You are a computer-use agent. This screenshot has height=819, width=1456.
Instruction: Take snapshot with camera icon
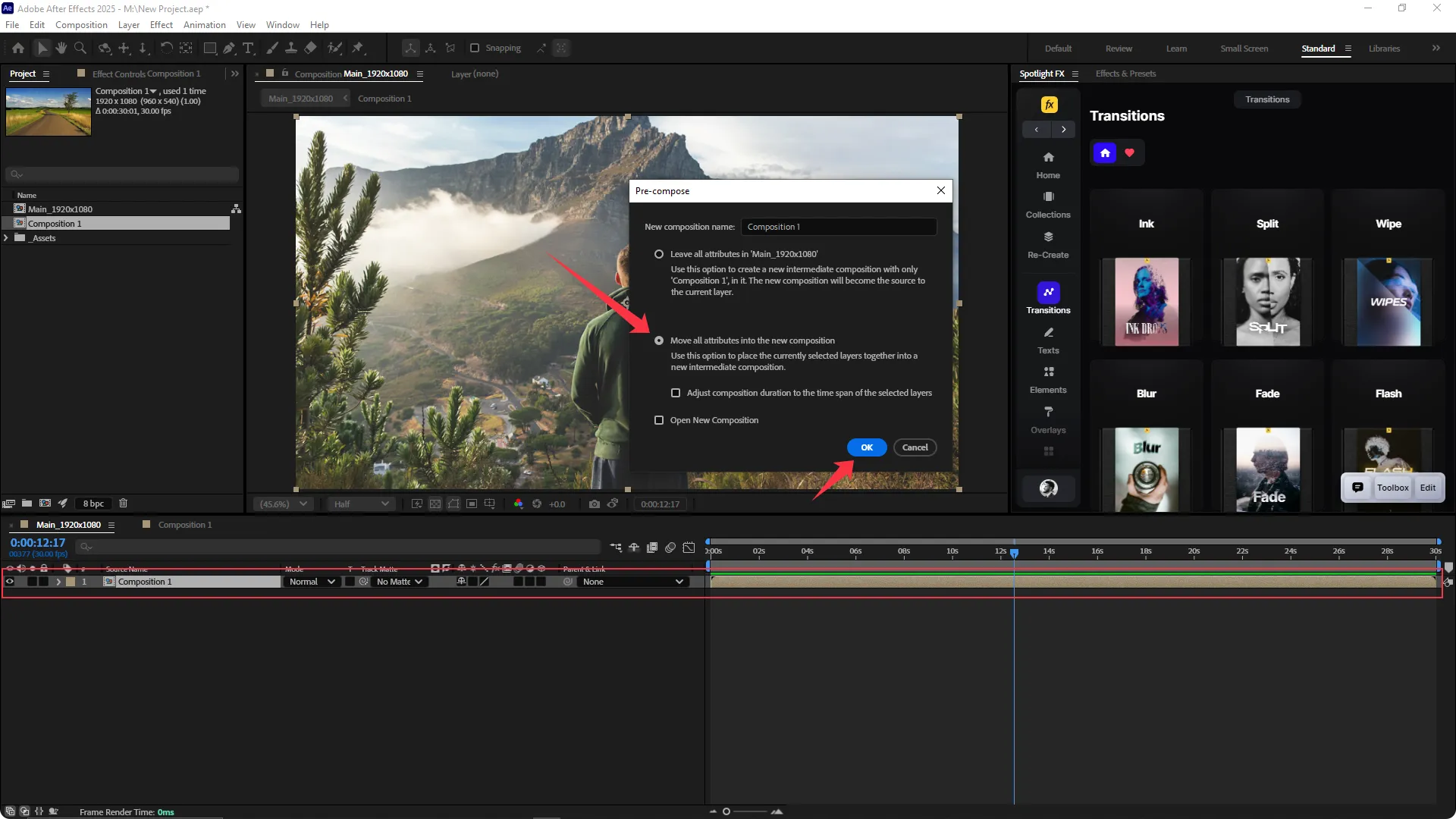pyautogui.click(x=594, y=504)
